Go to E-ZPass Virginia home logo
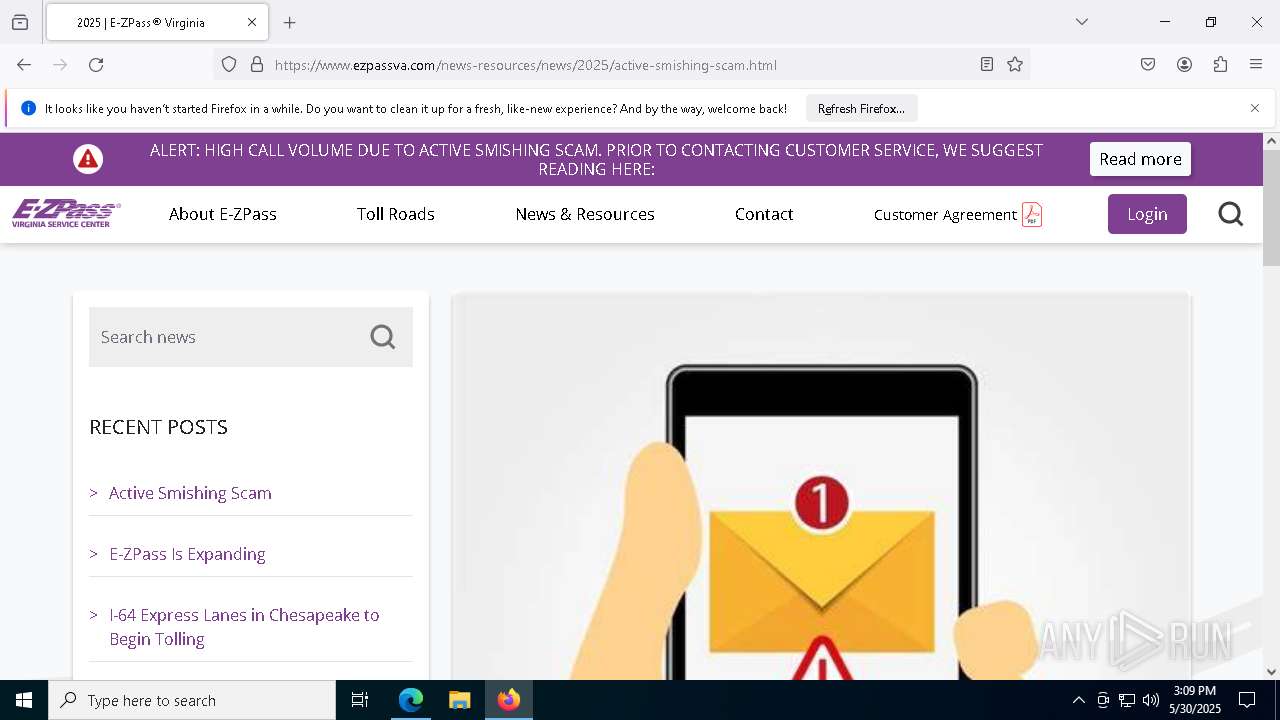This screenshot has width=1280, height=720. [66, 213]
